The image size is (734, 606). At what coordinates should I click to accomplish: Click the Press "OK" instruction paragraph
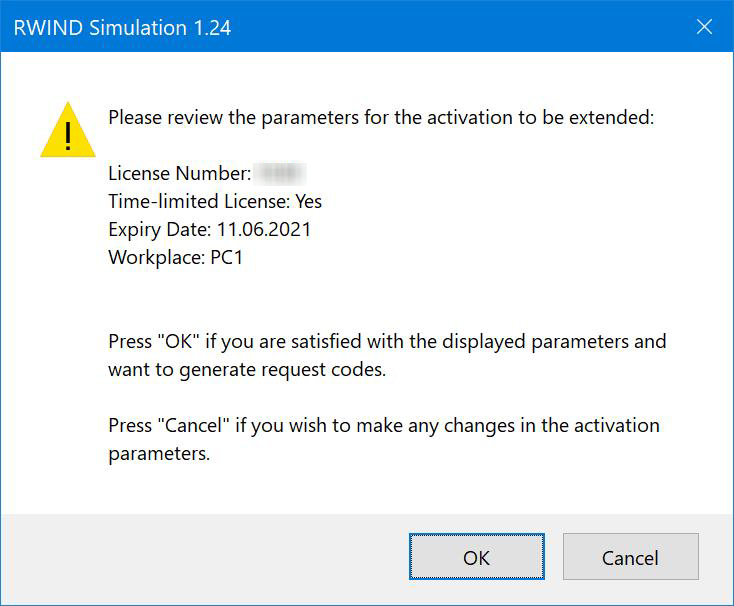[386, 355]
